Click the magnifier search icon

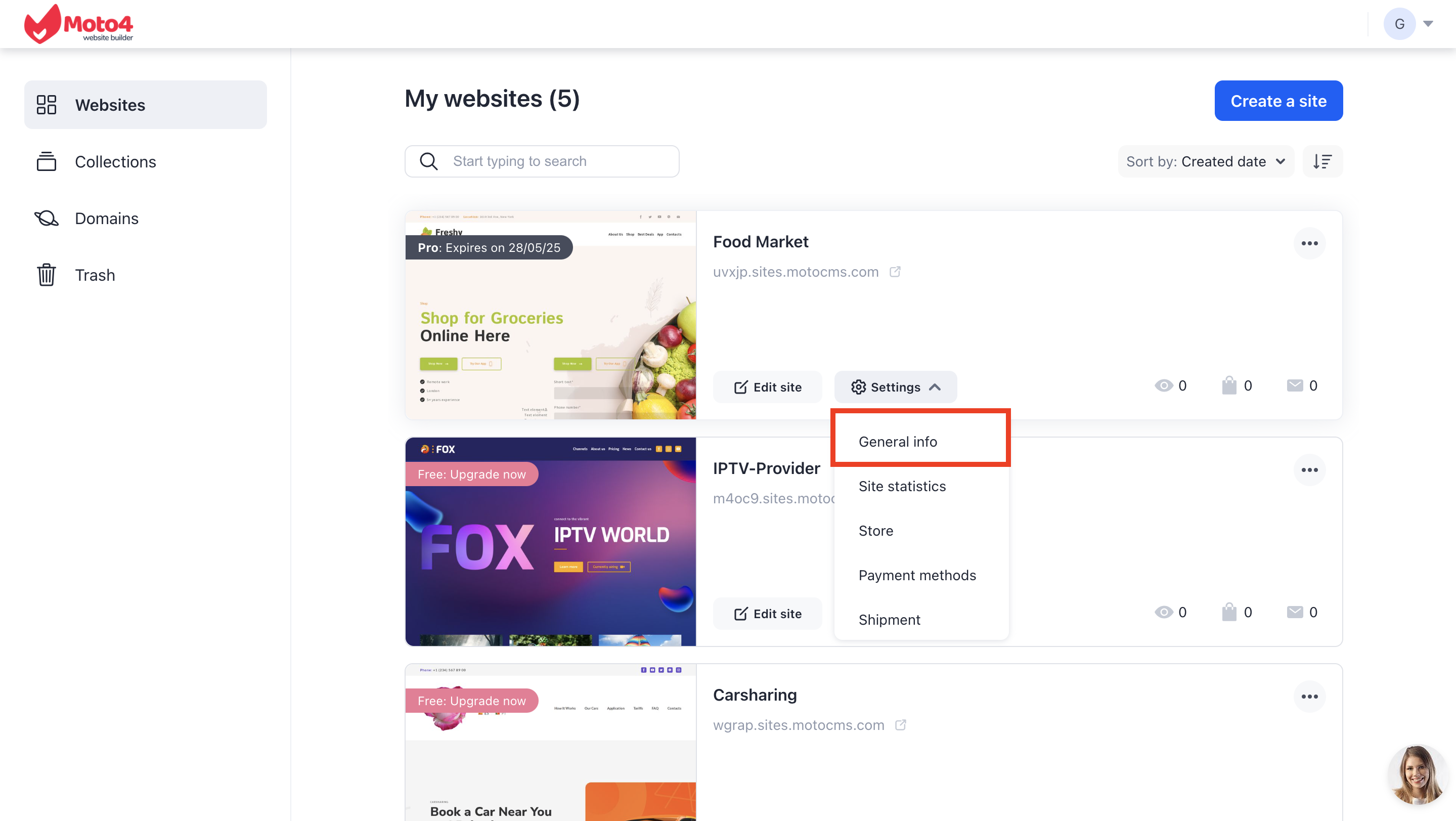(429, 161)
